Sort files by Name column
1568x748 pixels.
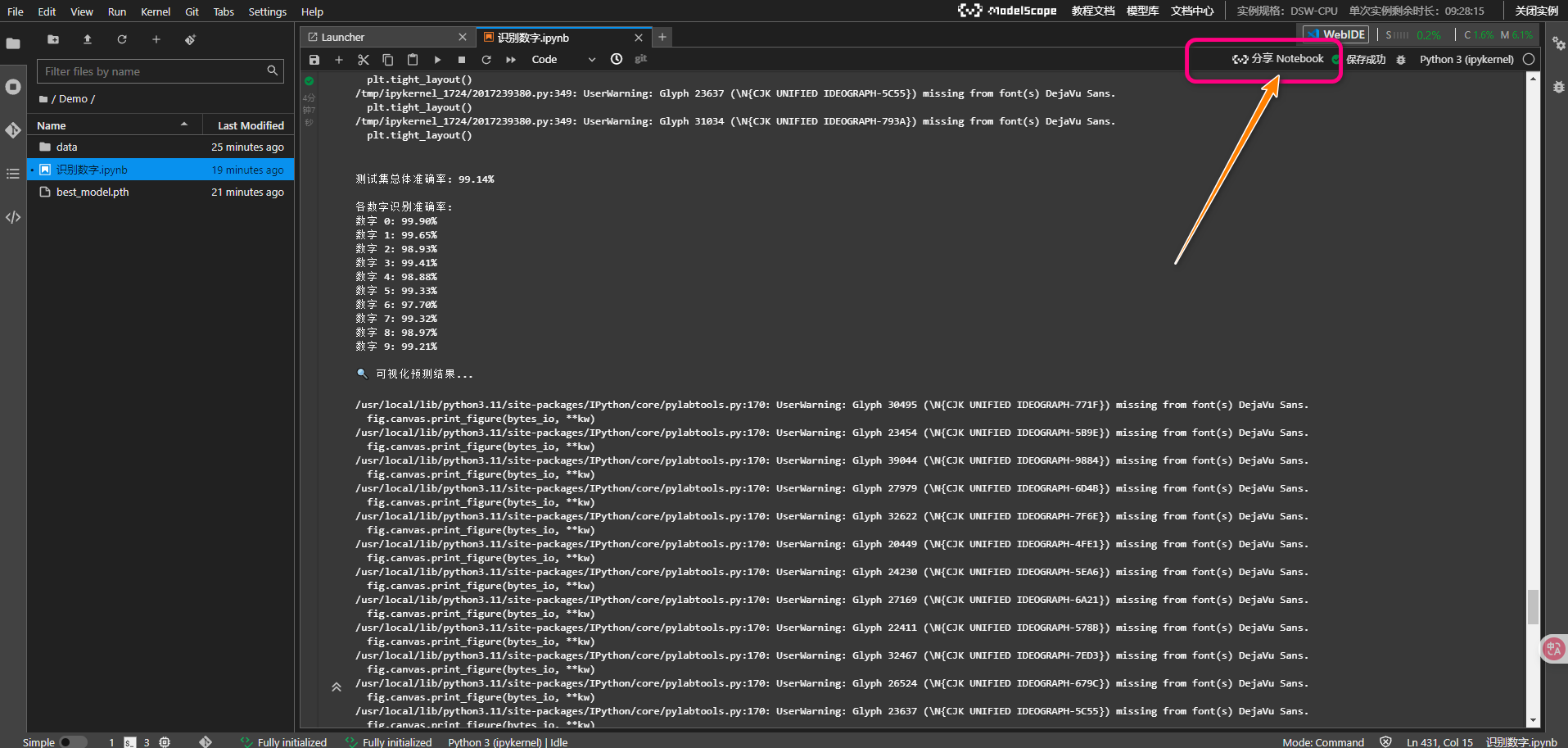[113, 125]
